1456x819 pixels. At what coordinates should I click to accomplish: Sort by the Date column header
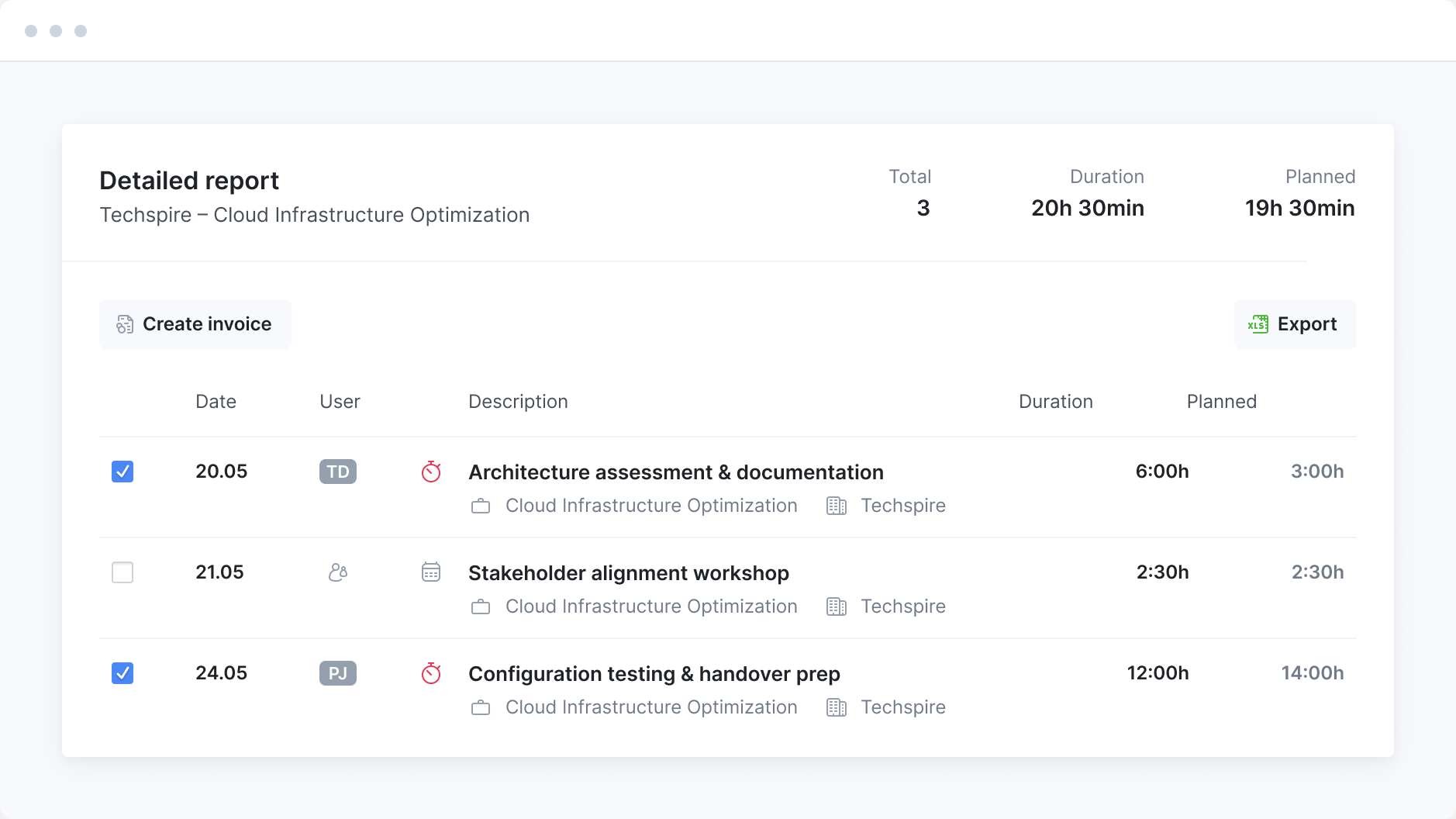click(x=216, y=402)
